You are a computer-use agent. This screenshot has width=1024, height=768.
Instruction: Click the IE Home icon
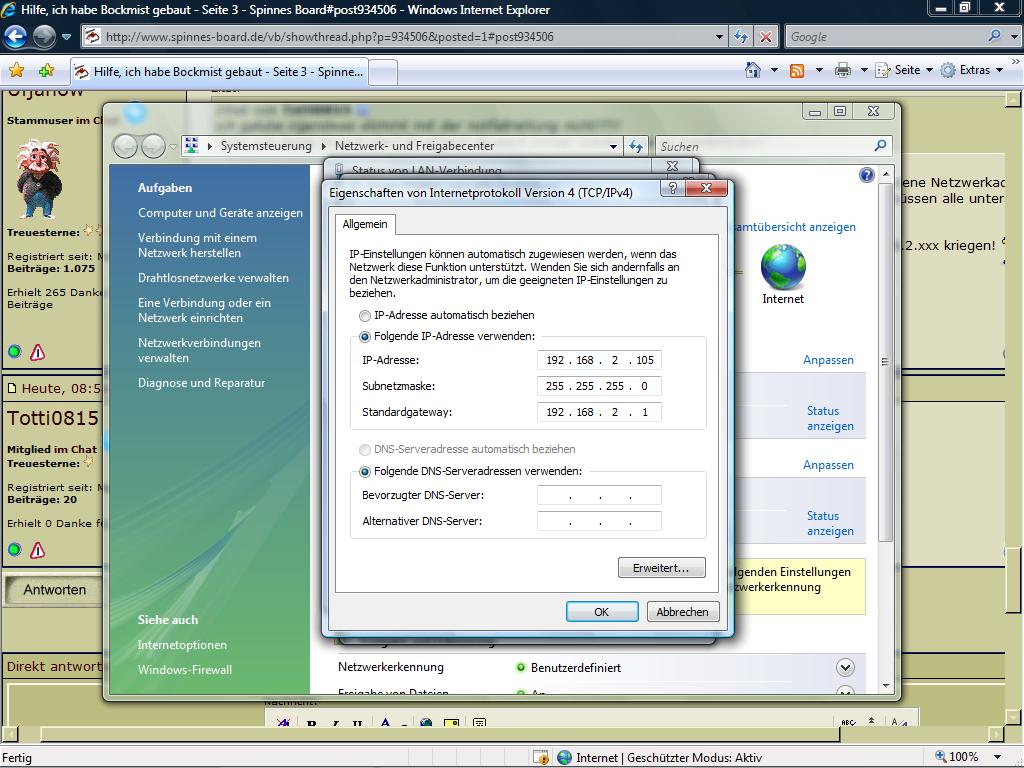753,70
